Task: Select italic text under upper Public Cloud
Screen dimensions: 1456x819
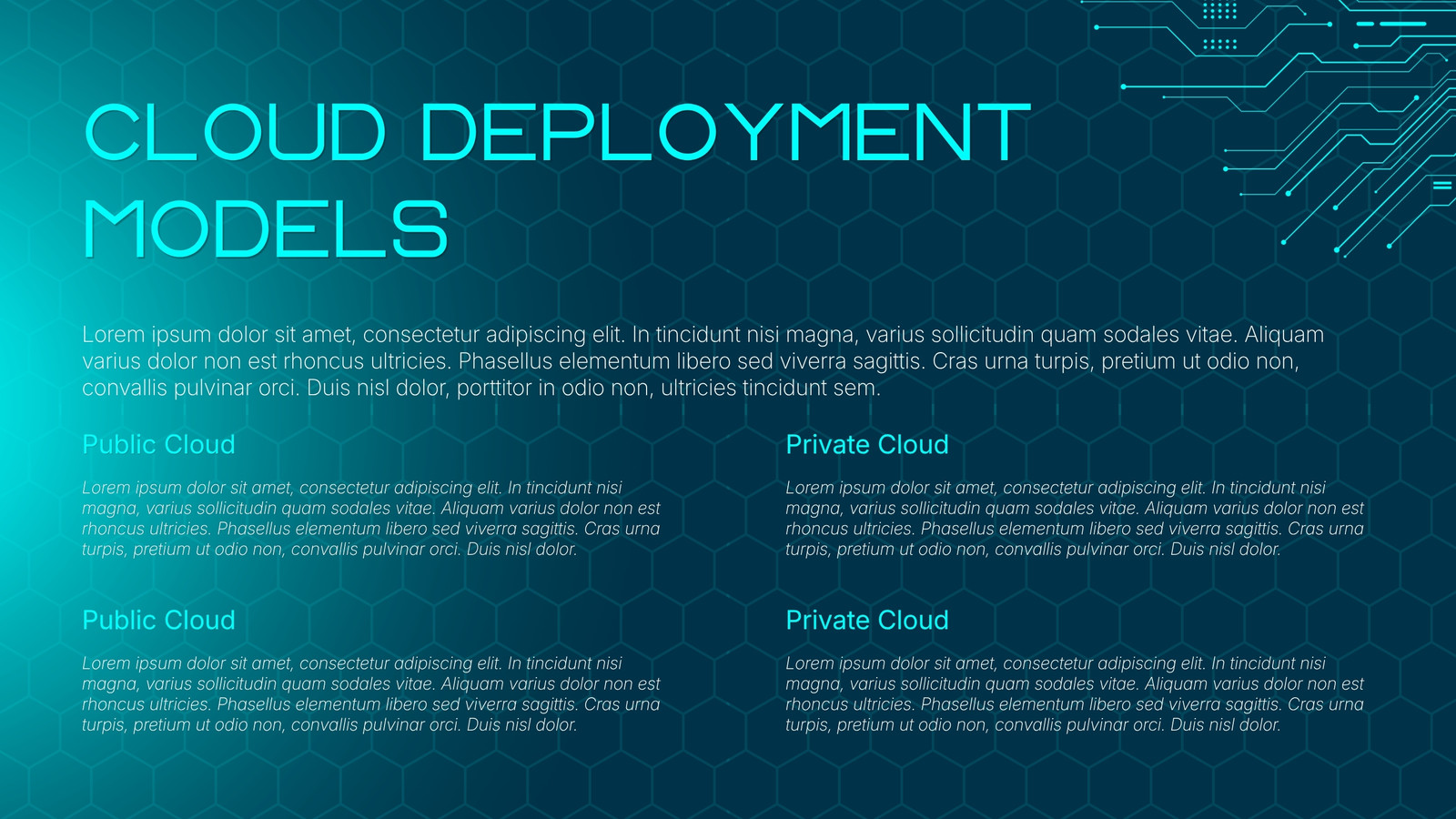Action: (x=371, y=519)
